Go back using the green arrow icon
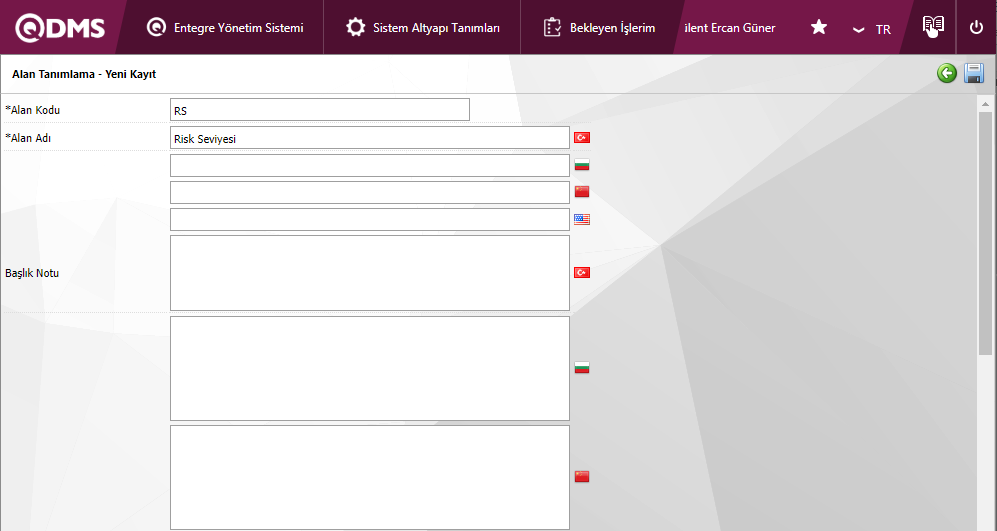 click(x=946, y=73)
